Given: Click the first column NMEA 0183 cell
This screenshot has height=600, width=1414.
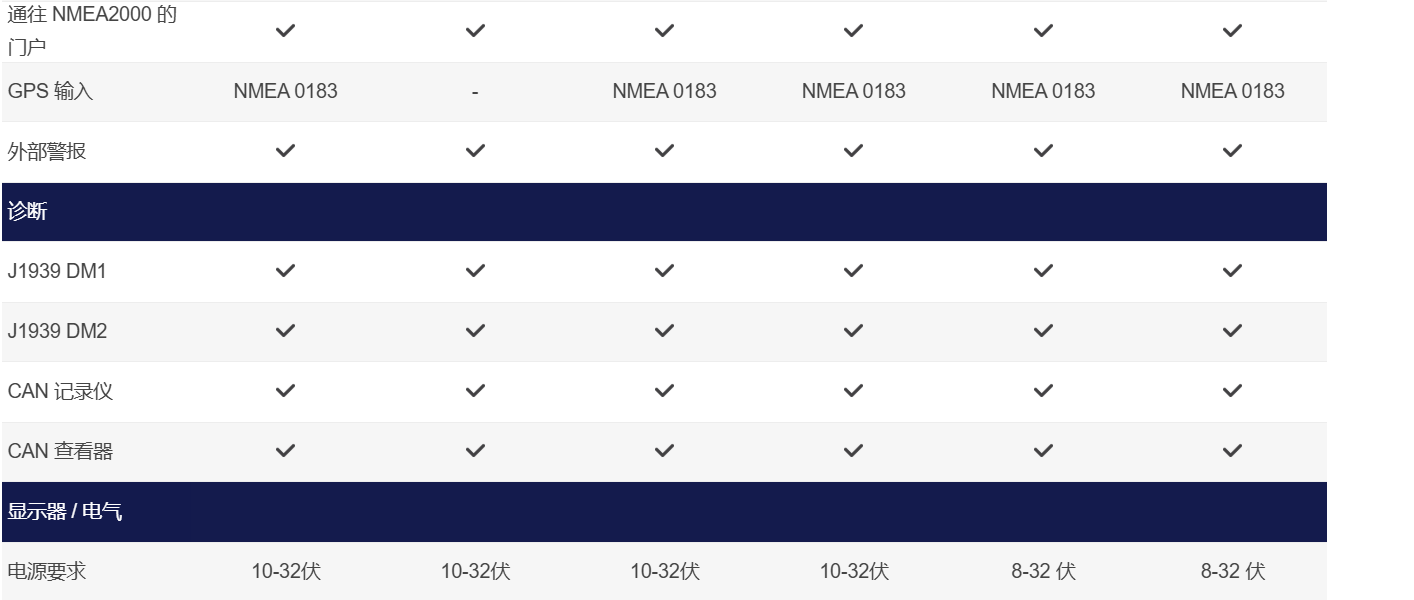Looking at the screenshot, I should click(286, 91).
